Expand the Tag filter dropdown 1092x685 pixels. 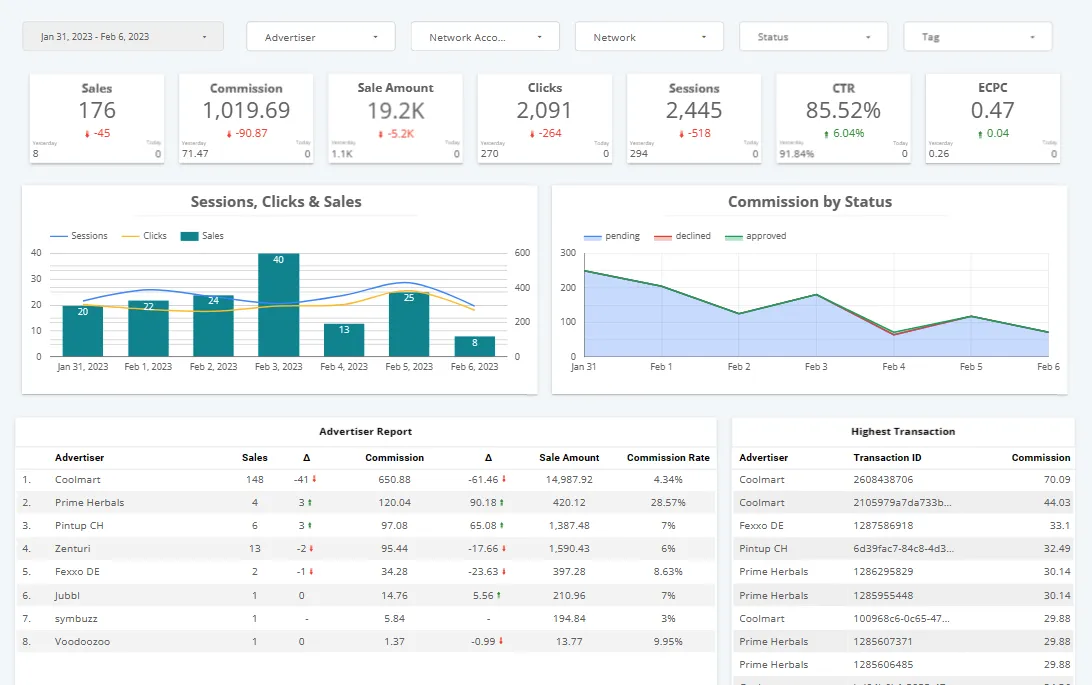click(977, 37)
